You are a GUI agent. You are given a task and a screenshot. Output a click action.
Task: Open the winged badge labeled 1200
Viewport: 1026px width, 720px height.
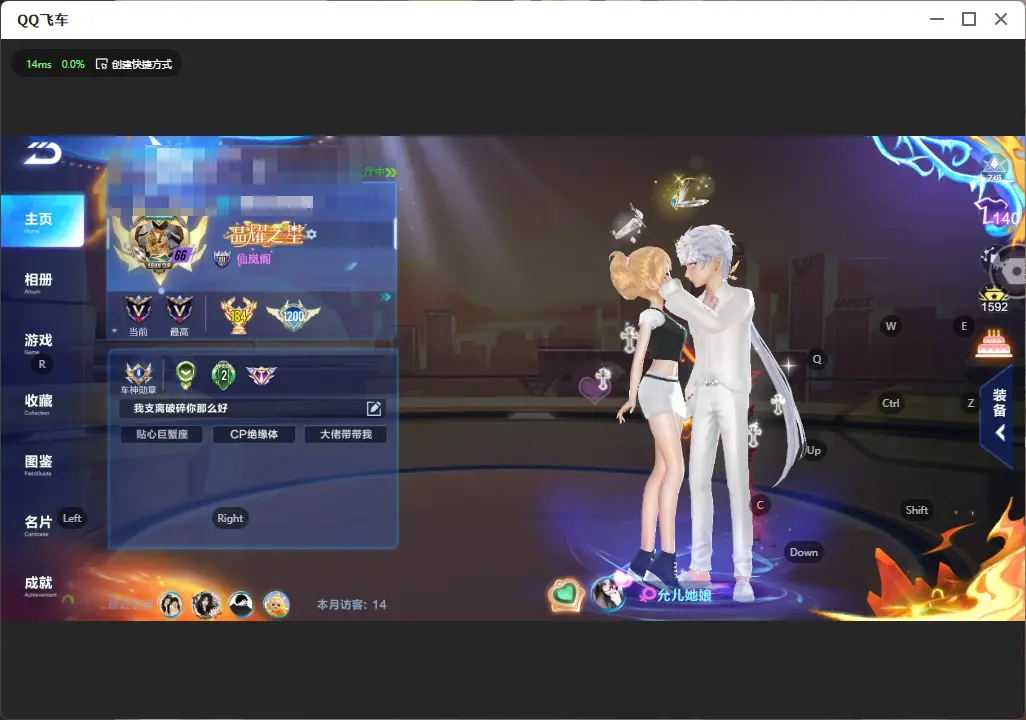point(293,315)
